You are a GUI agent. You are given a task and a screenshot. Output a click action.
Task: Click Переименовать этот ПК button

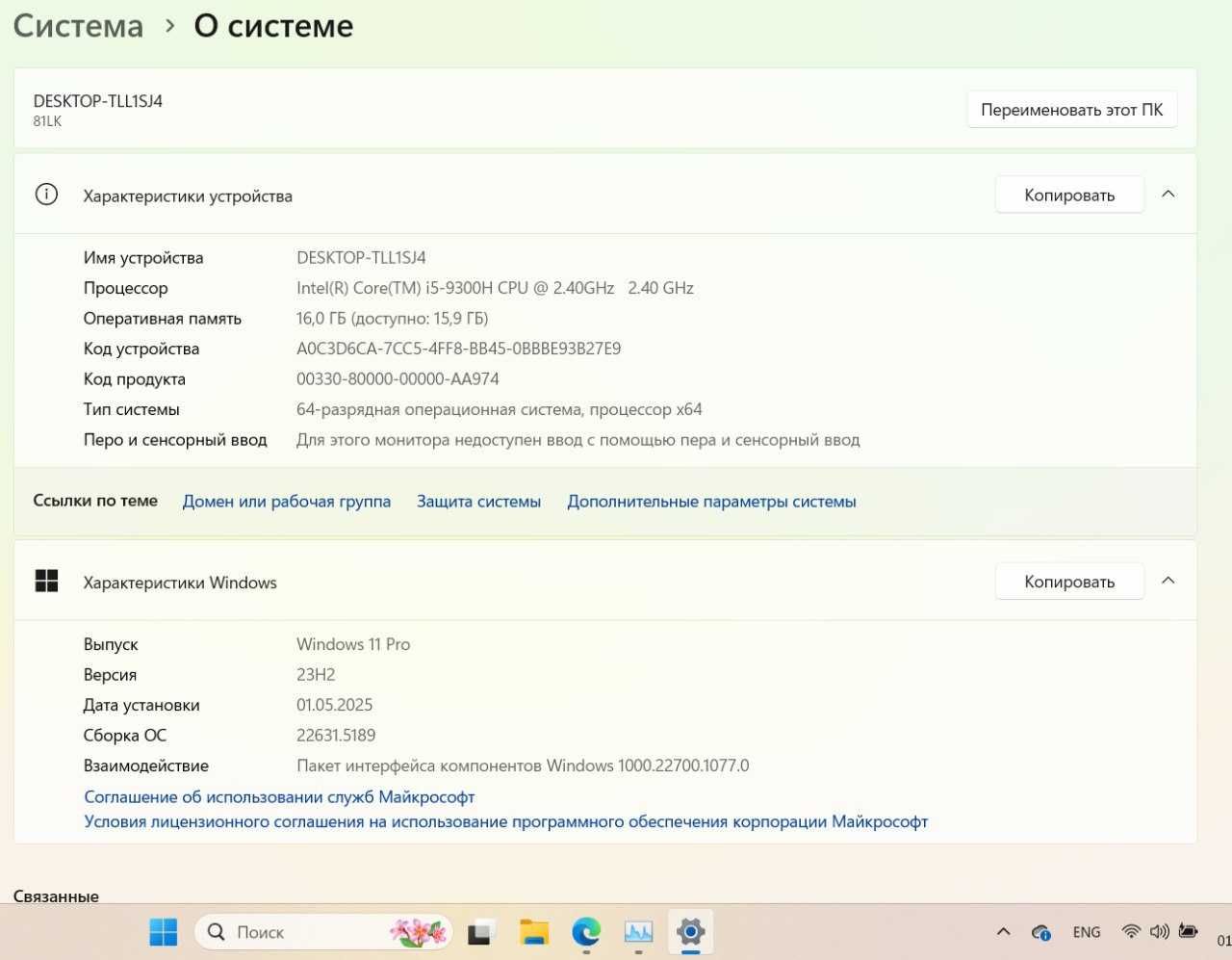(x=1071, y=110)
